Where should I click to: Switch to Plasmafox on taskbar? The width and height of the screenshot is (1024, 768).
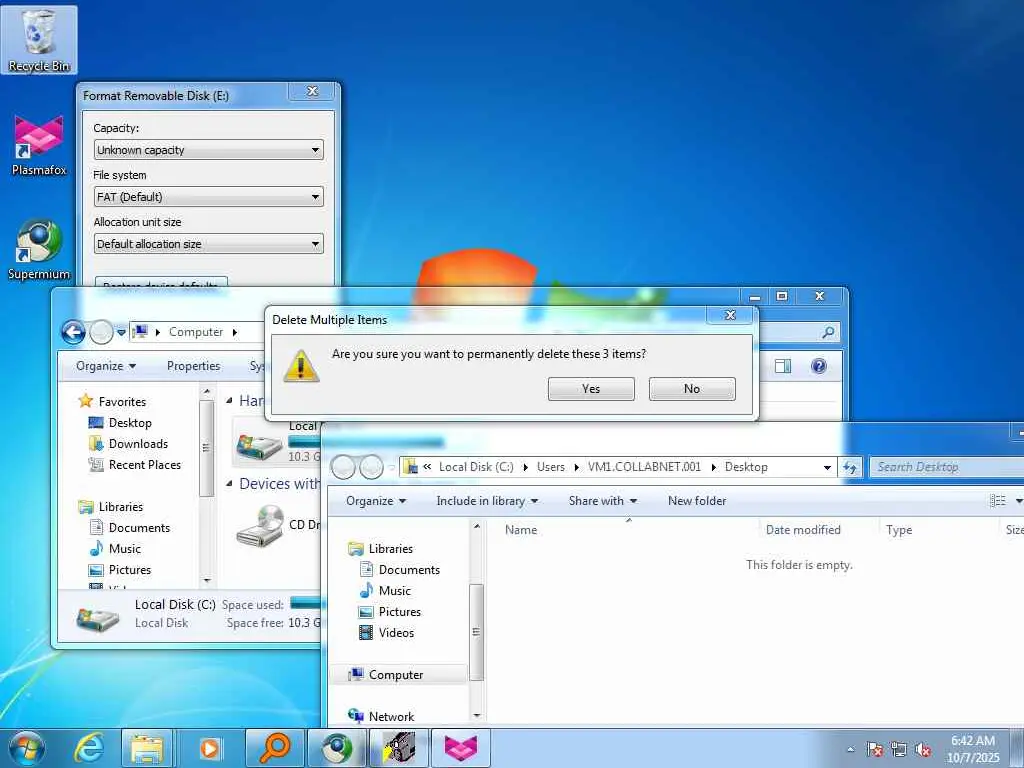[461, 748]
